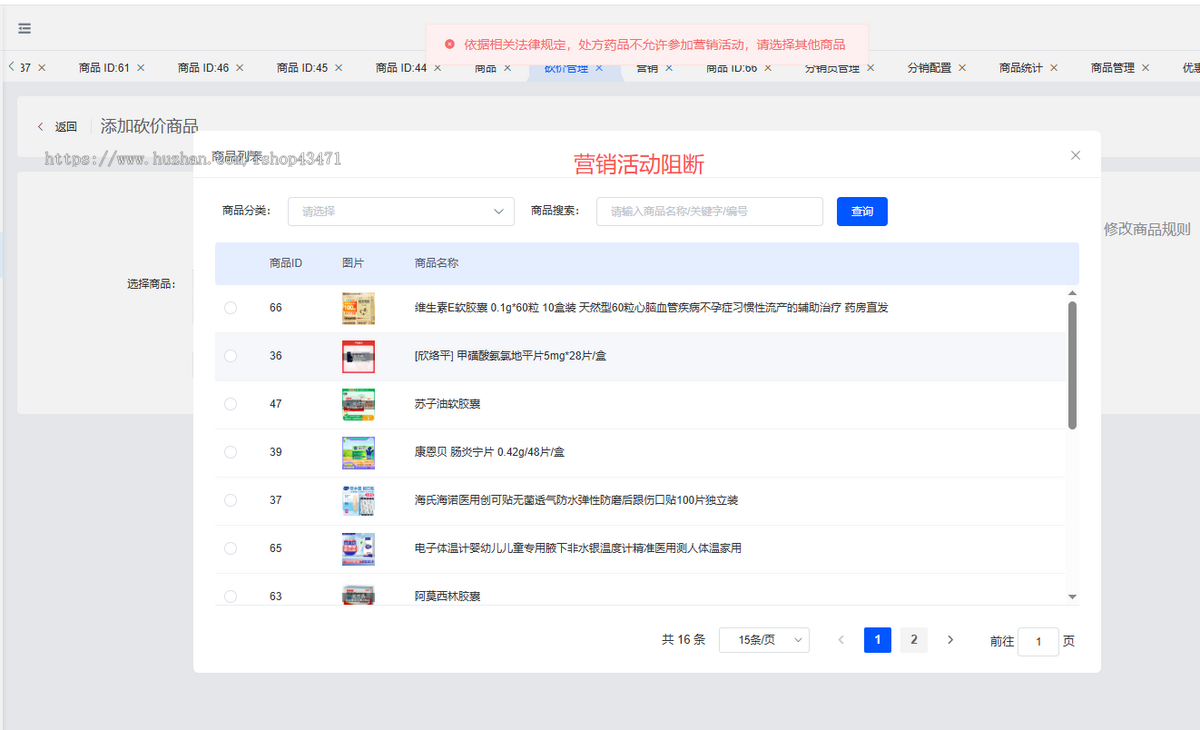
Task: Close the 商品 ID:45 tab
Action: [x=339, y=68]
